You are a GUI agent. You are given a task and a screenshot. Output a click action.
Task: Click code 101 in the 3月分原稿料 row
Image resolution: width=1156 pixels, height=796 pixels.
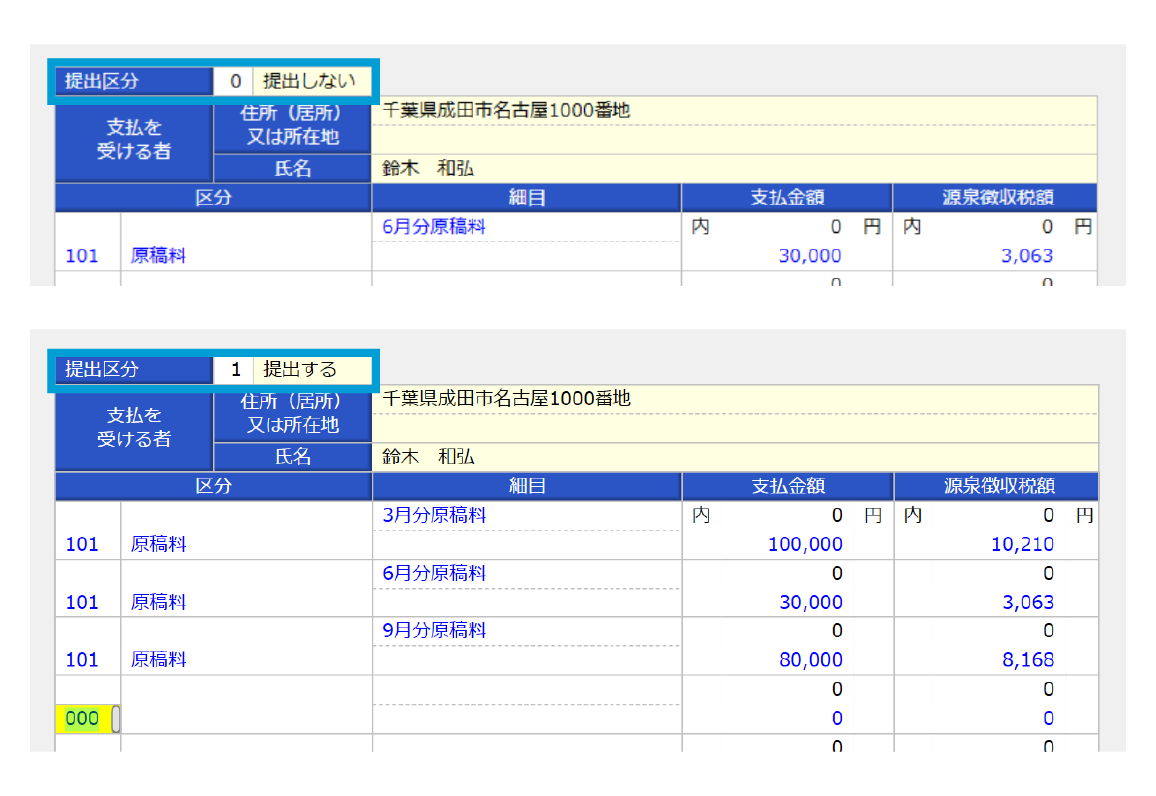pos(82,545)
